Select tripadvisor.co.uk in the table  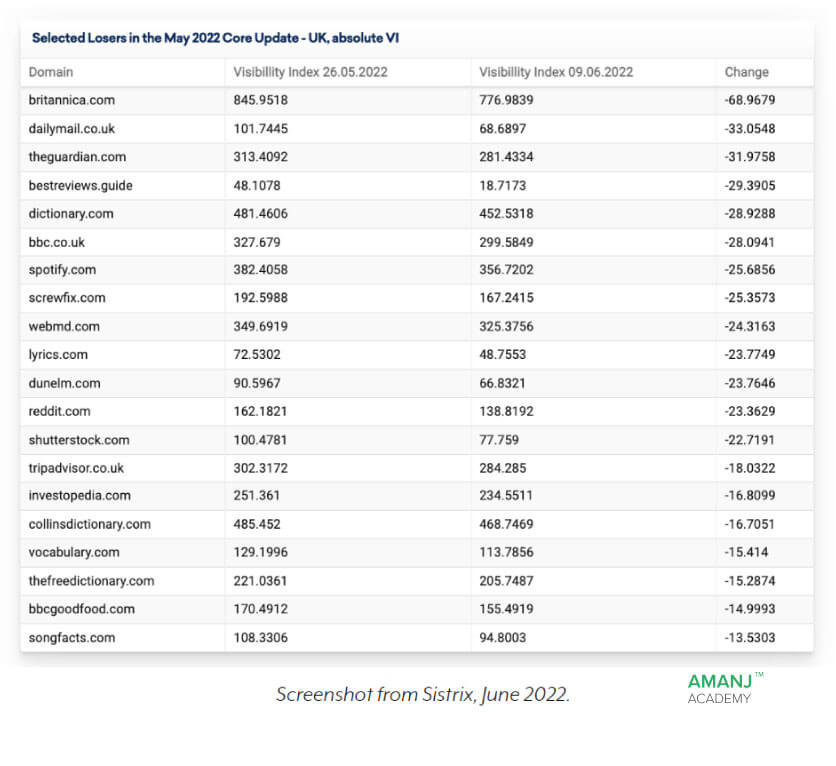pos(76,468)
